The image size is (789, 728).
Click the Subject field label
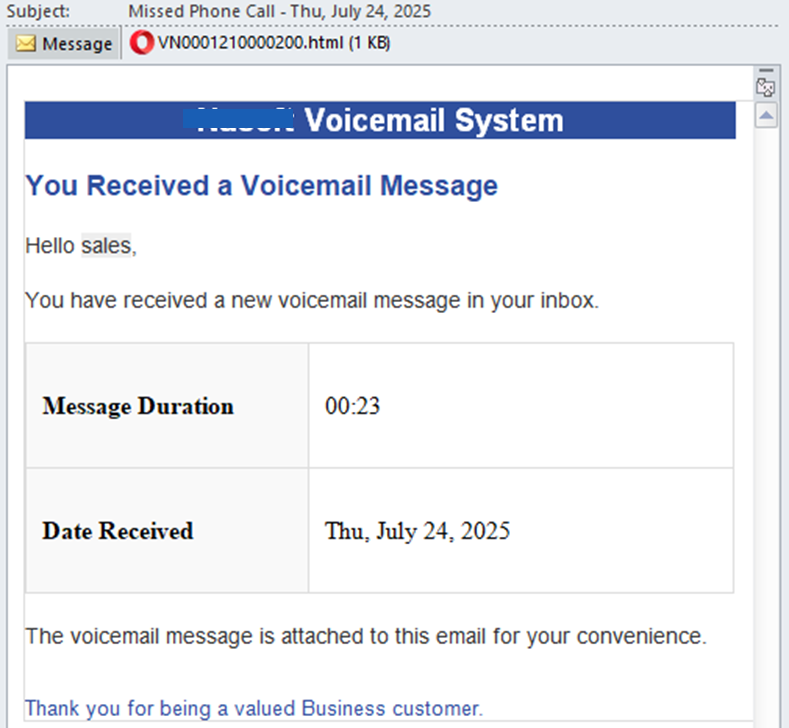[38, 12]
